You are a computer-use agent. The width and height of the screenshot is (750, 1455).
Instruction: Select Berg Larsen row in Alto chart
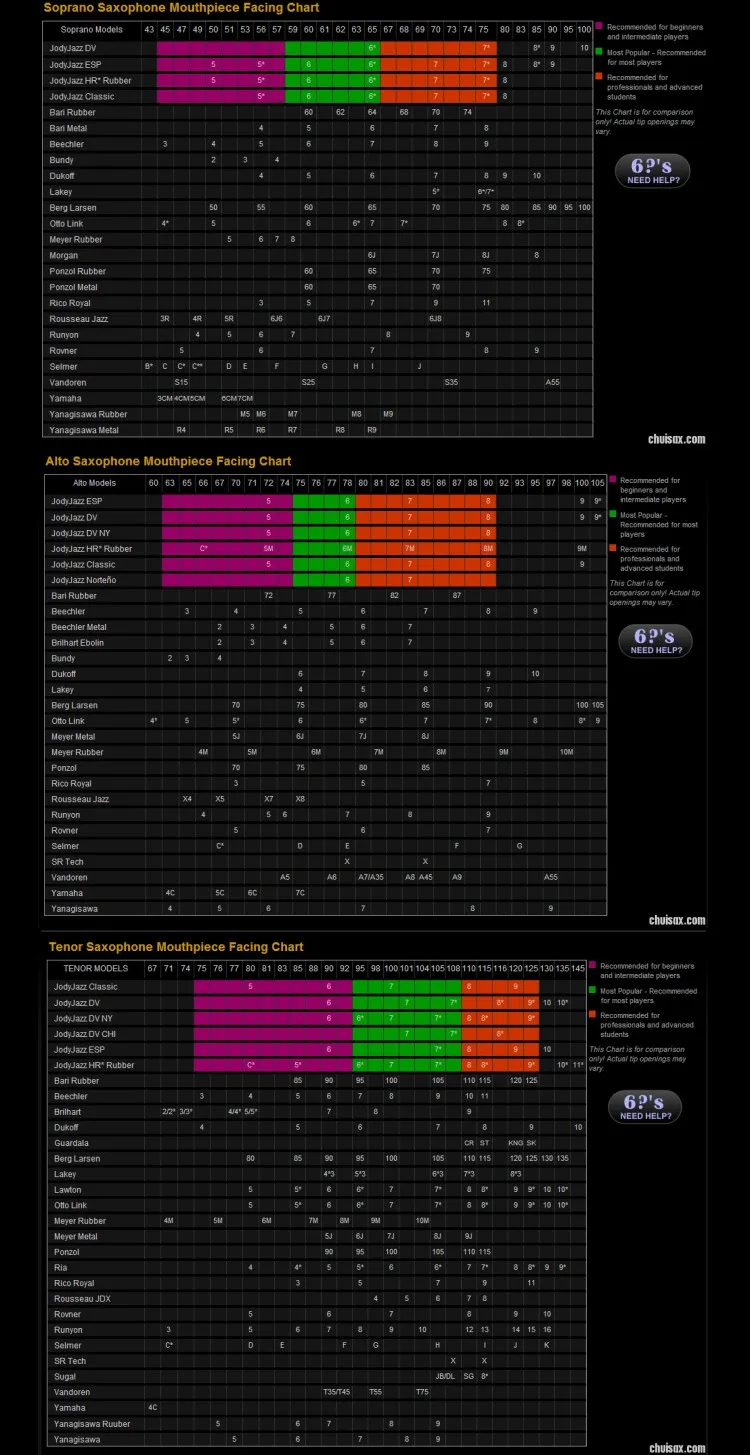tap(327, 705)
